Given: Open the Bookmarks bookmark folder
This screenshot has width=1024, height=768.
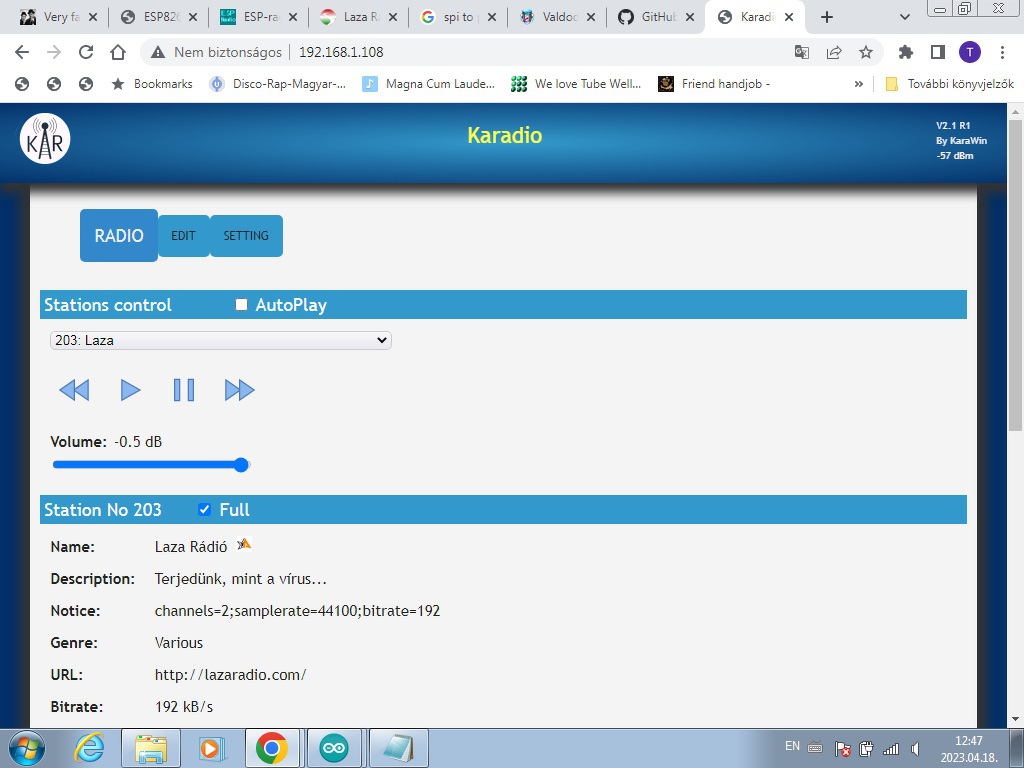Looking at the screenshot, I should [152, 84].
